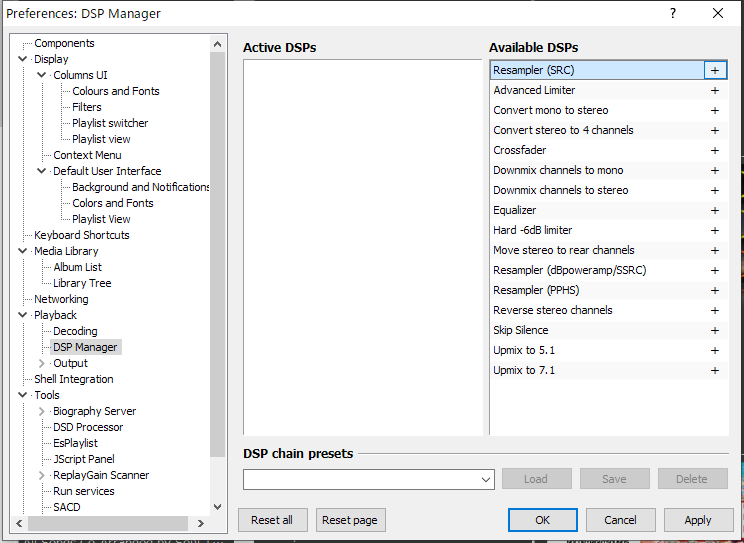Collapse the Playback tree section

click(23, 315)
